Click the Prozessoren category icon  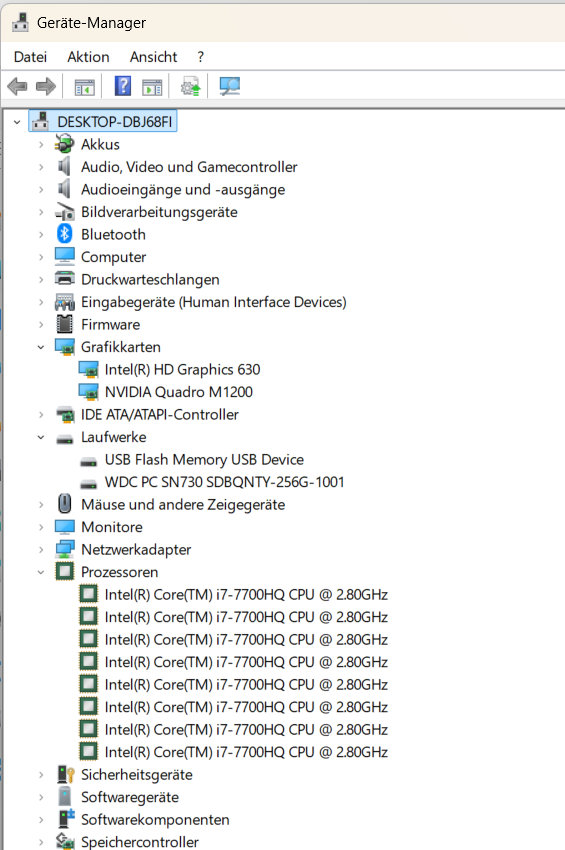(x=65, y=571)
